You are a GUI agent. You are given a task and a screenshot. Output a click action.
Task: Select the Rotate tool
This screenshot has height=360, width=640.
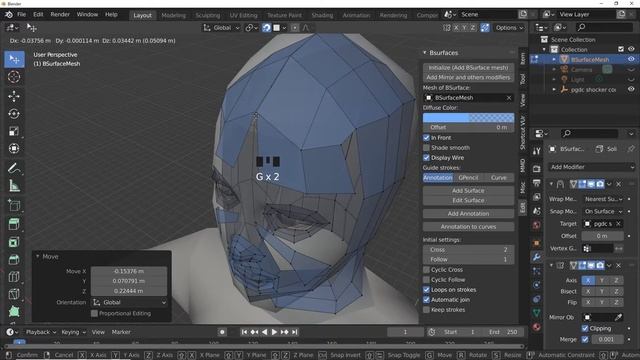click(14, 113)
